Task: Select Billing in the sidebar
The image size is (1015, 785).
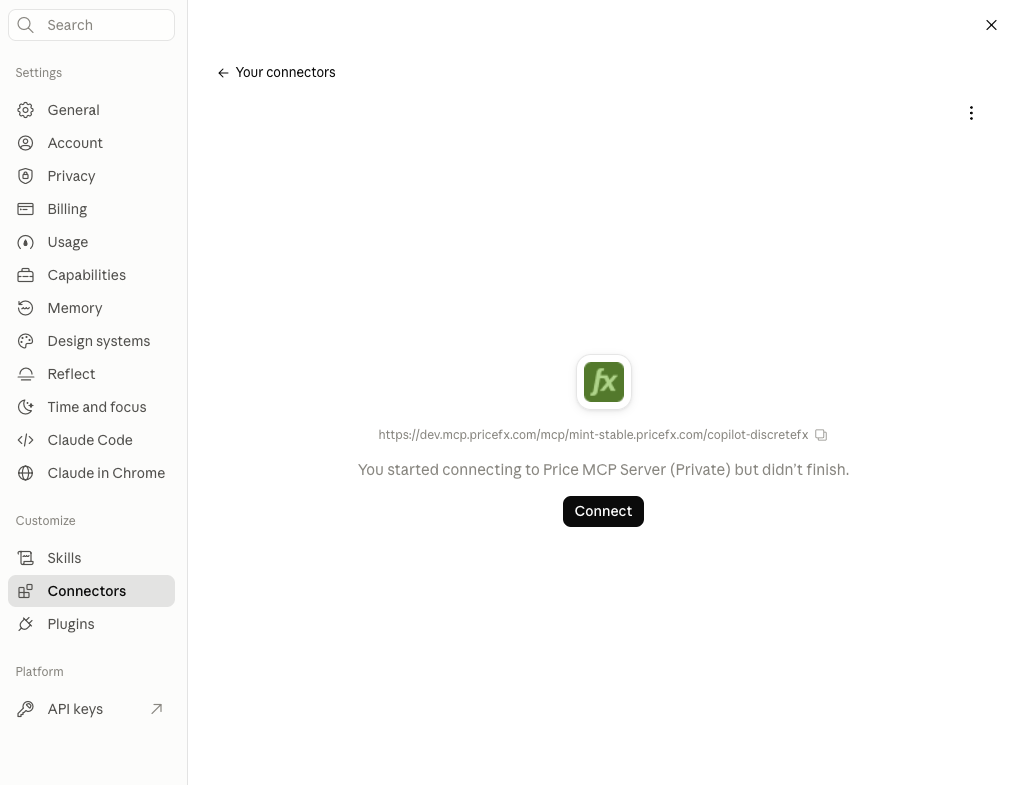Action: pos(91,209)
